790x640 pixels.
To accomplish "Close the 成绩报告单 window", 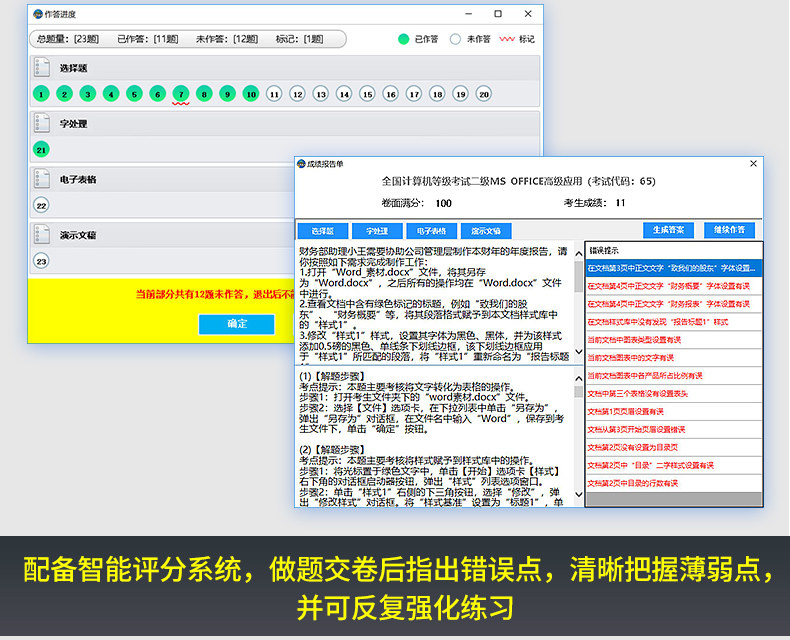I will pyautogui.click(x=753, y=164).
